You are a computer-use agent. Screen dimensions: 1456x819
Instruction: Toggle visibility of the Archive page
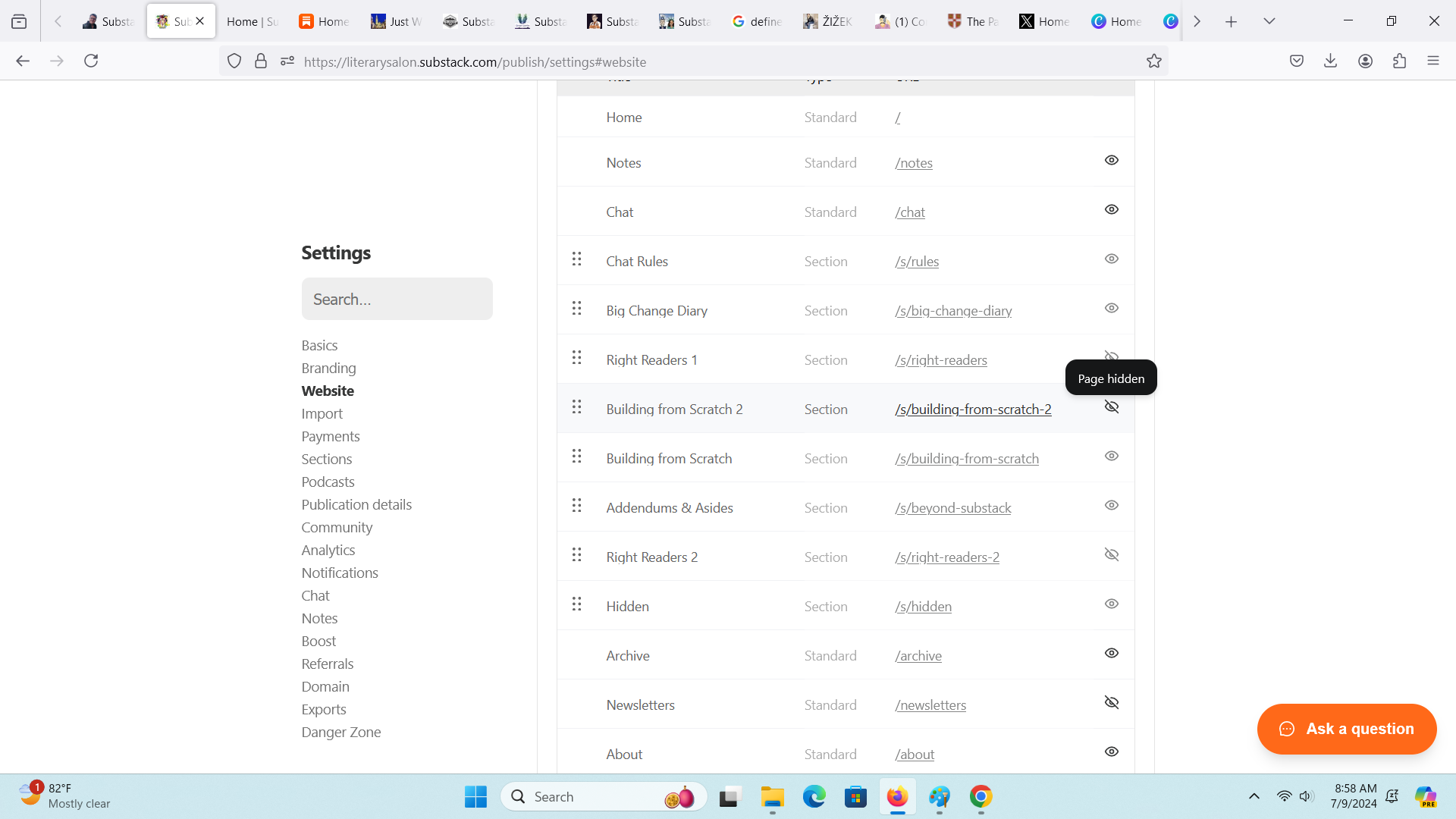pyautogui.click(x=1111, y=654)
